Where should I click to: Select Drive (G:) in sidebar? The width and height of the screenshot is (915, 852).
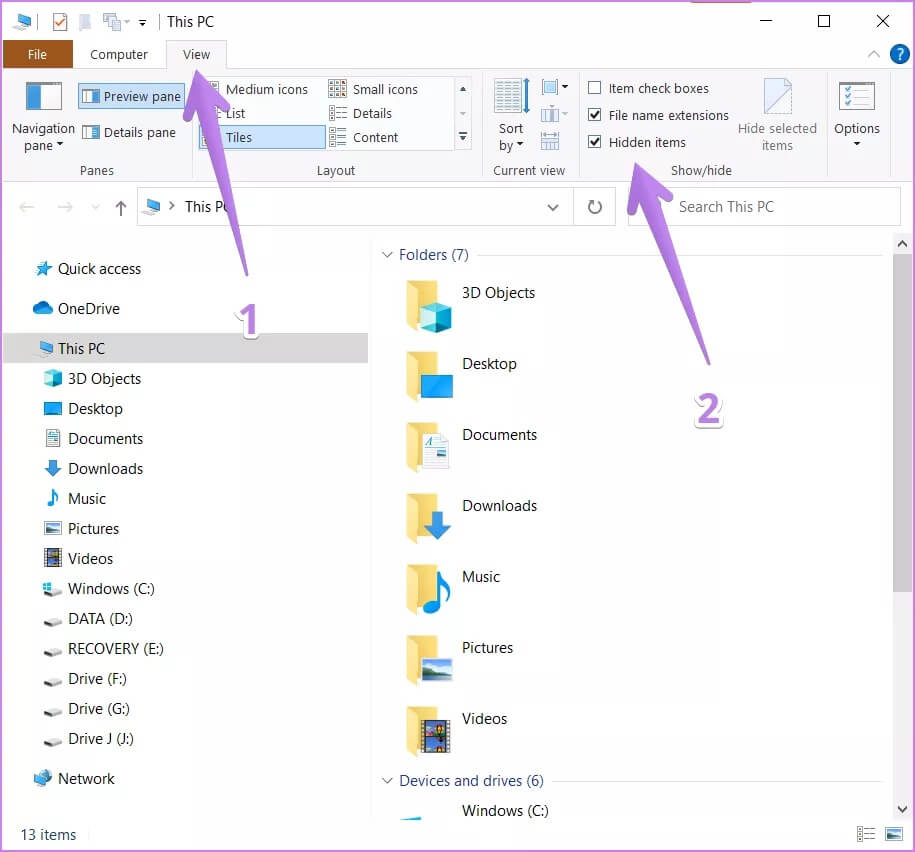87,709
